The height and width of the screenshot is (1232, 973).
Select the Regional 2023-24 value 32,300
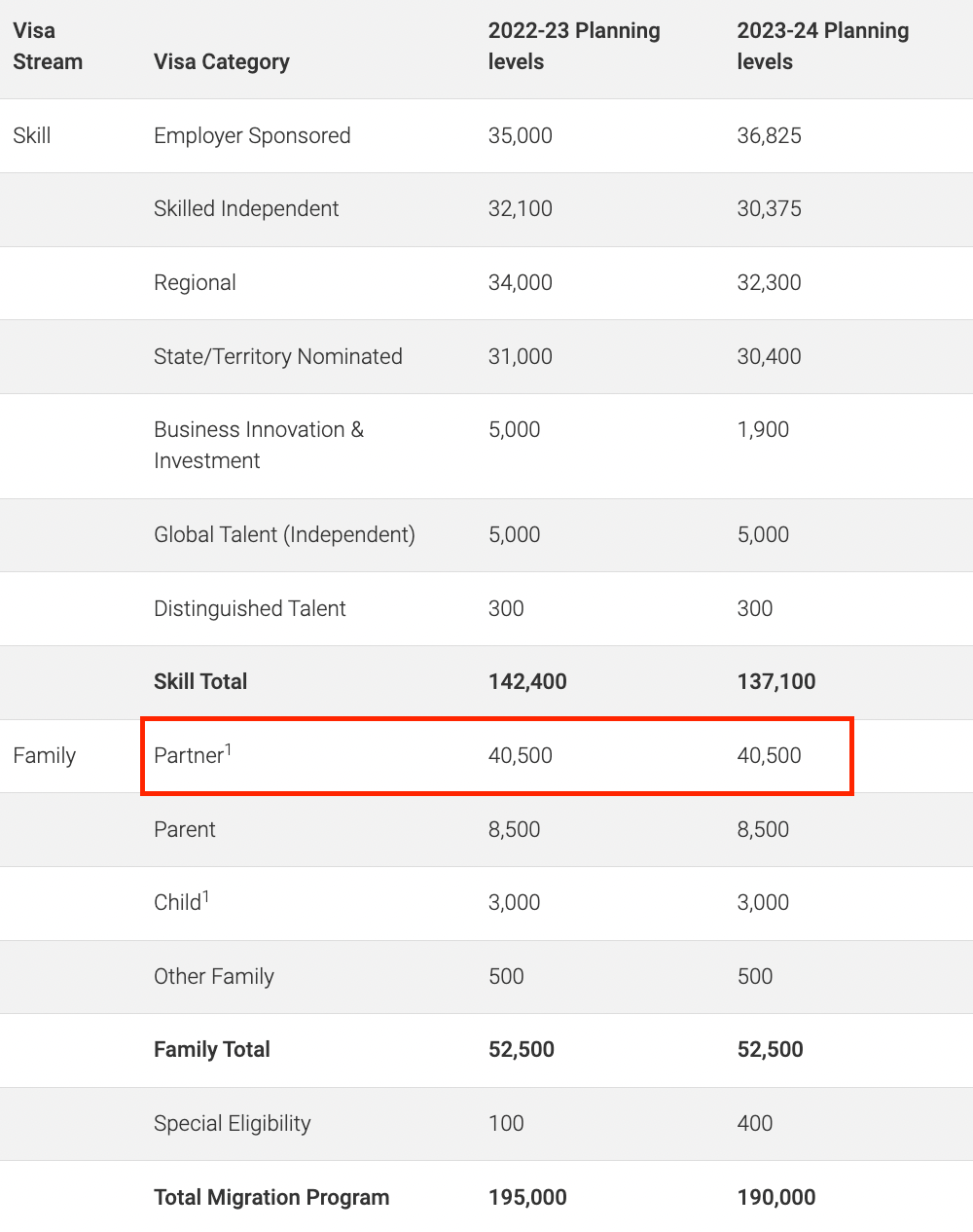pos(770,282)
